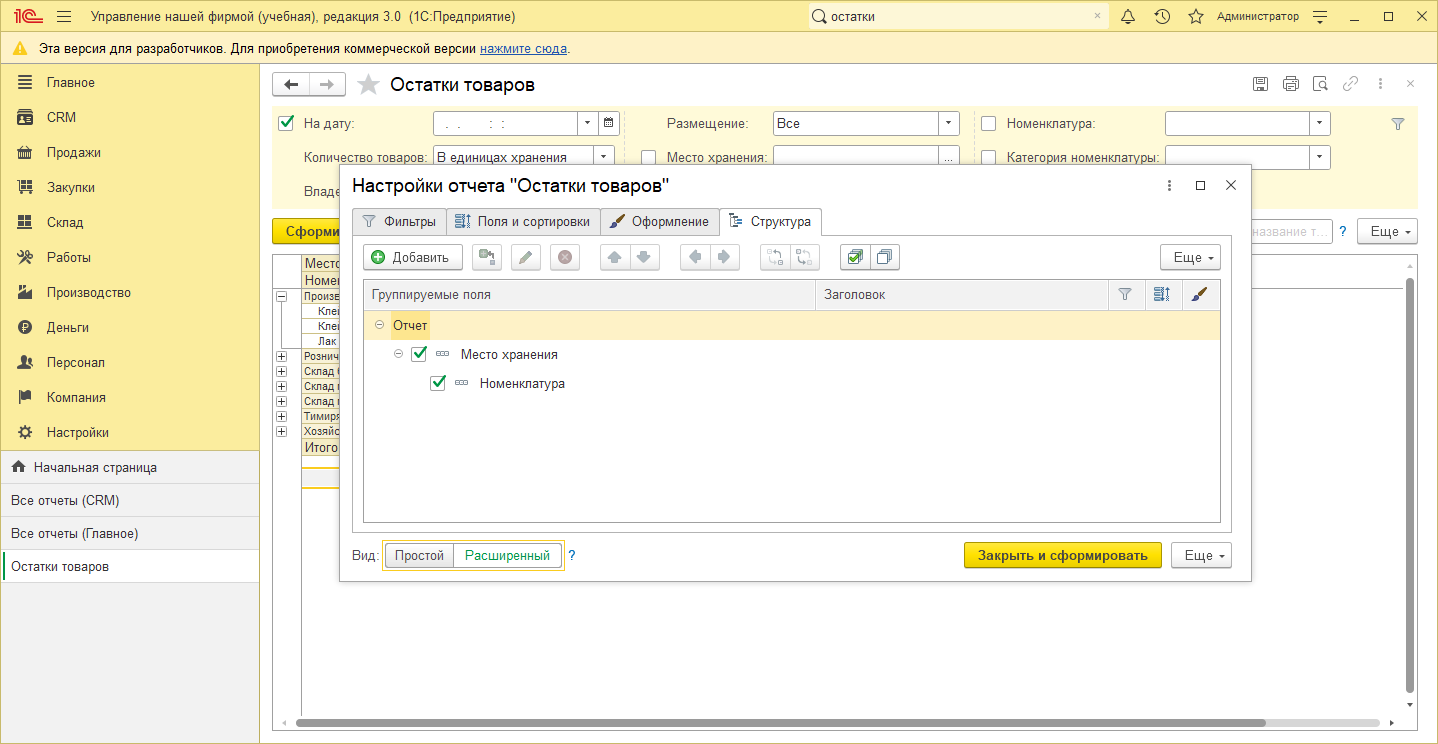
Task: Open the filter funnel at report header
Action: coord(1398,124)
